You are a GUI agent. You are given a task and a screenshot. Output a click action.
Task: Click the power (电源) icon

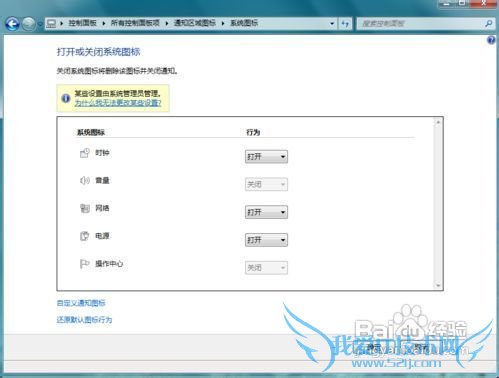coord(85,236)
